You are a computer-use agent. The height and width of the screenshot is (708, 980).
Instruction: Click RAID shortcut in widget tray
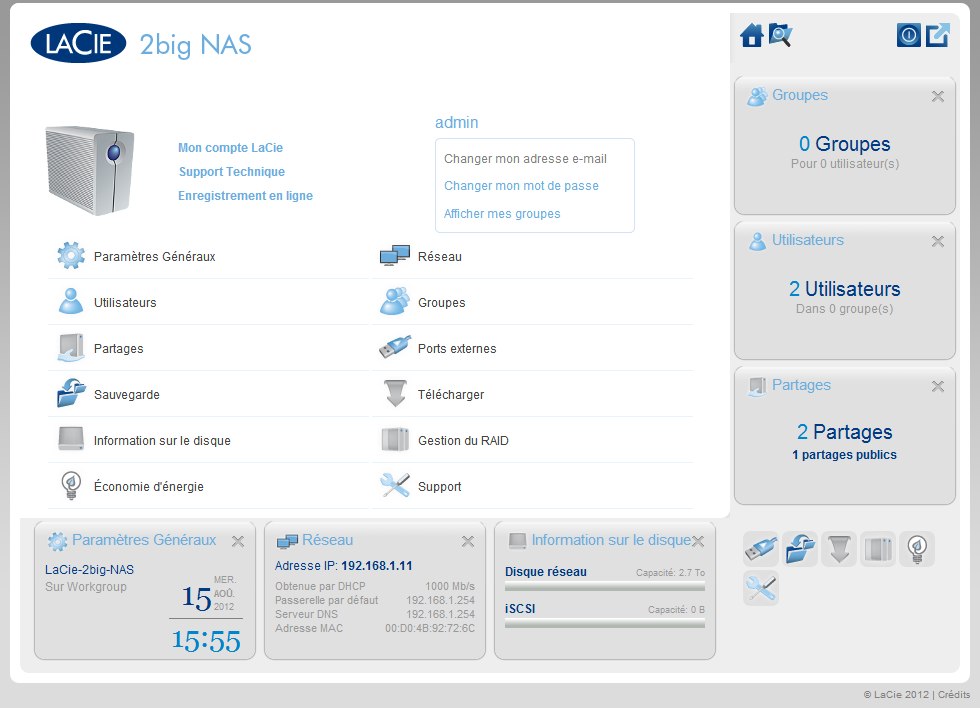pos(878,549)
